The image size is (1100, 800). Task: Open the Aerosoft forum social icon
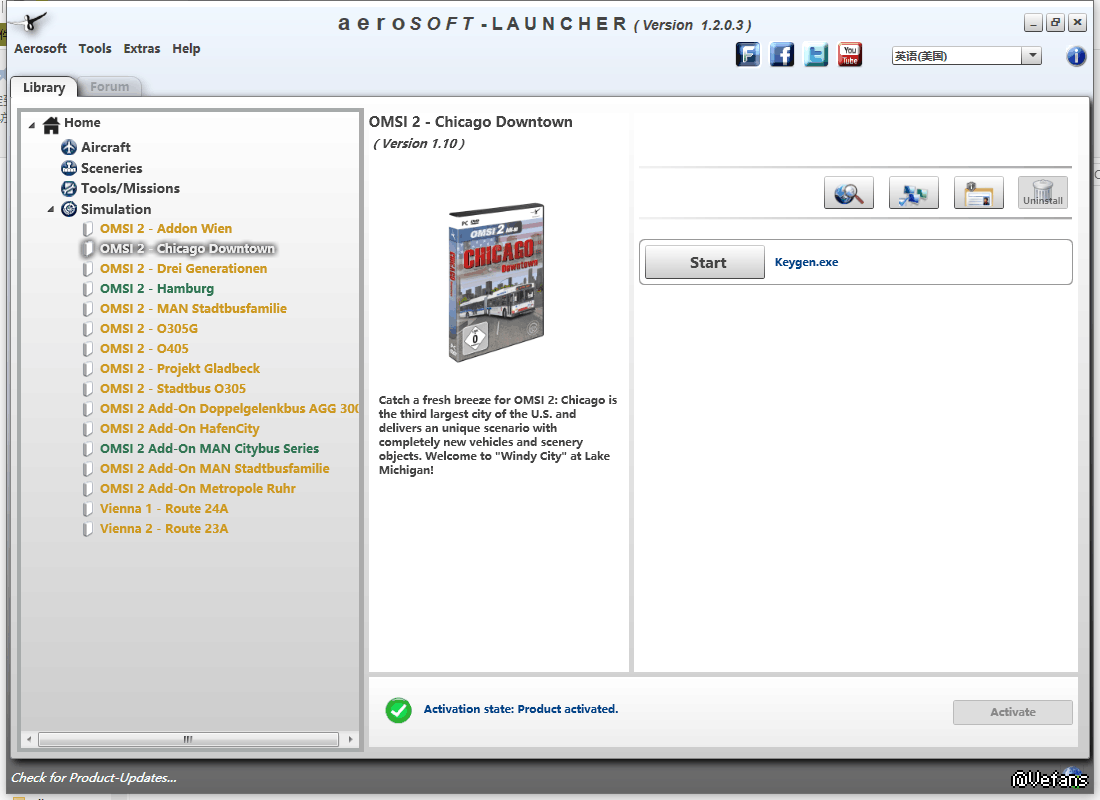click(748, 54)
